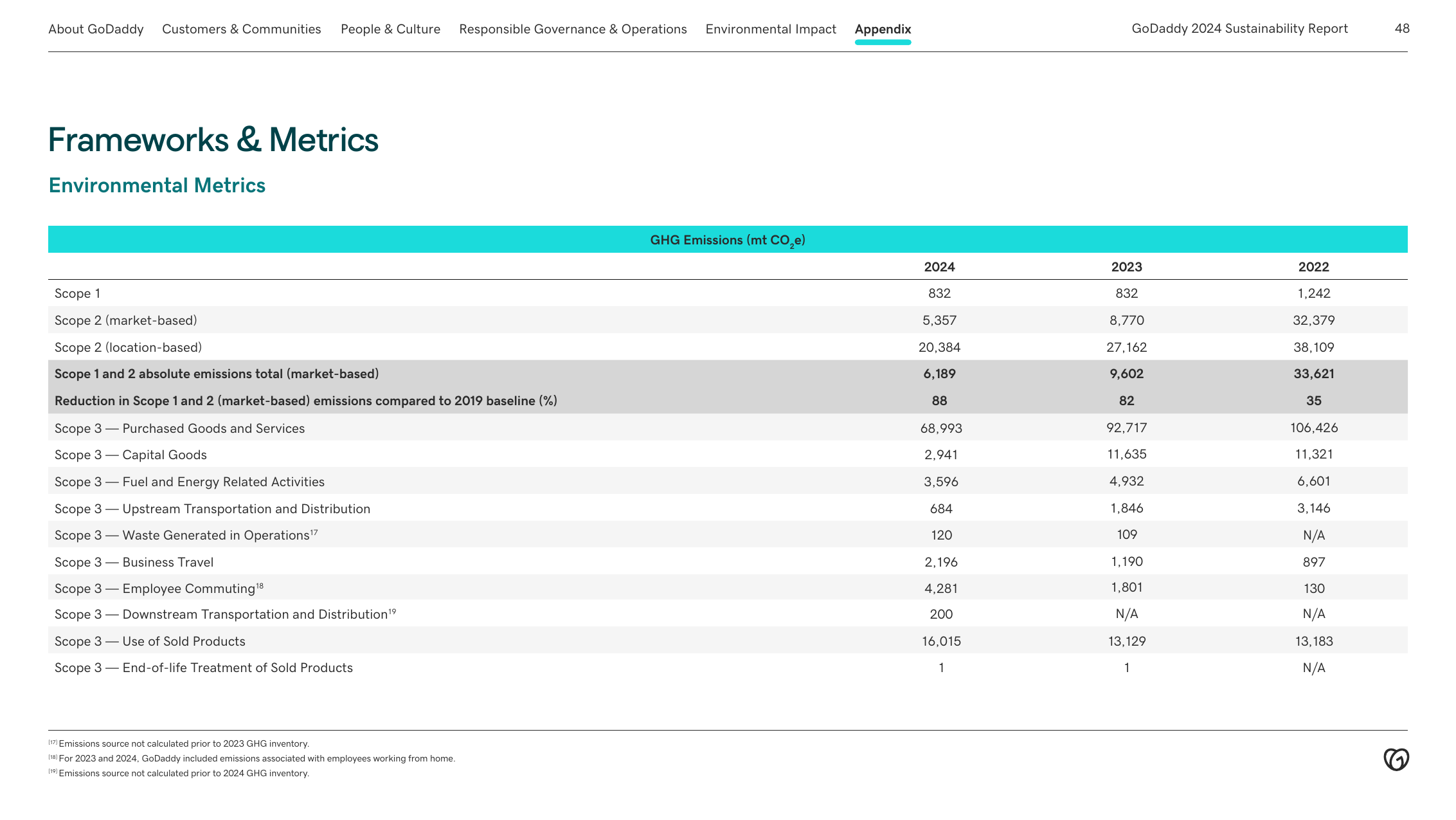The height and width of the screenshot is (820, 1456).
Task: Click reduction percentage 88 for 2024
Action: click(939, 401)
